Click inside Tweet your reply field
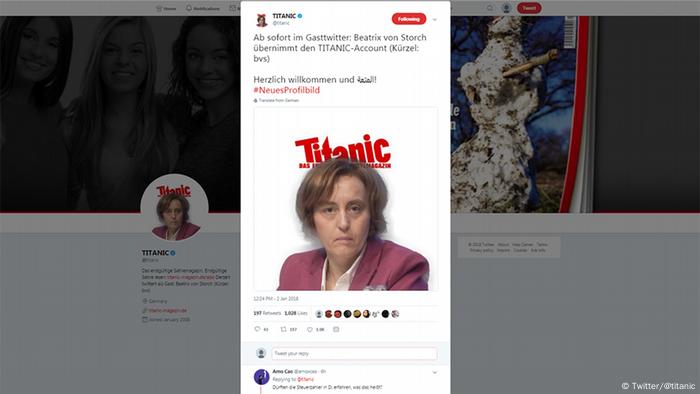Image resolution: width=700 pixels, height=394 pixels. point(354,353)
